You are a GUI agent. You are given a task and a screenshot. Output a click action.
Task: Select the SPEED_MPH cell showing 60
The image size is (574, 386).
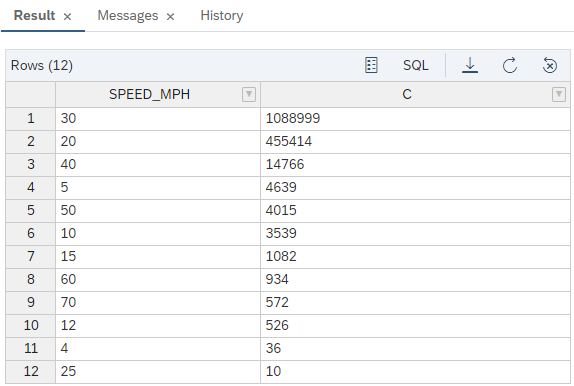point(158,280)
